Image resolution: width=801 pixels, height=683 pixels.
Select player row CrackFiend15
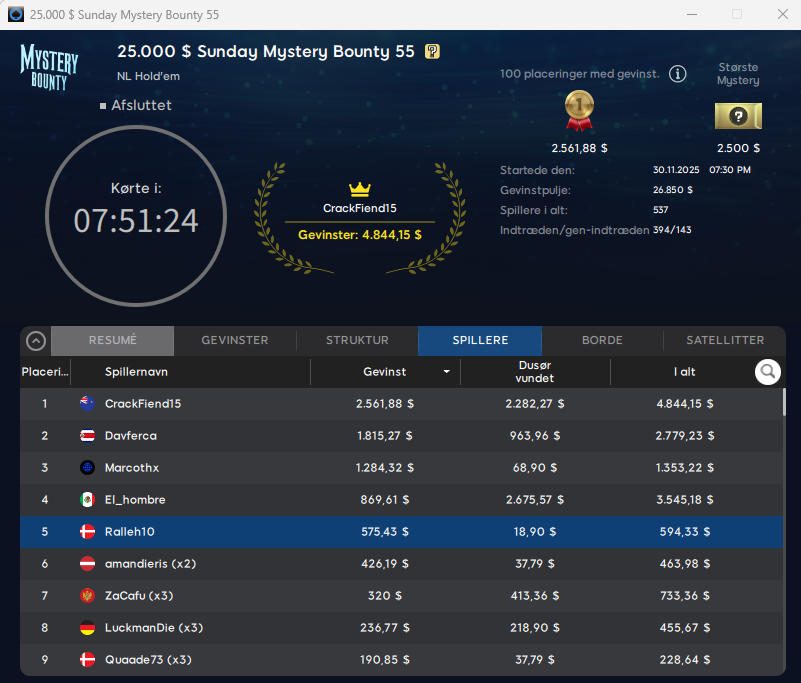400,404
